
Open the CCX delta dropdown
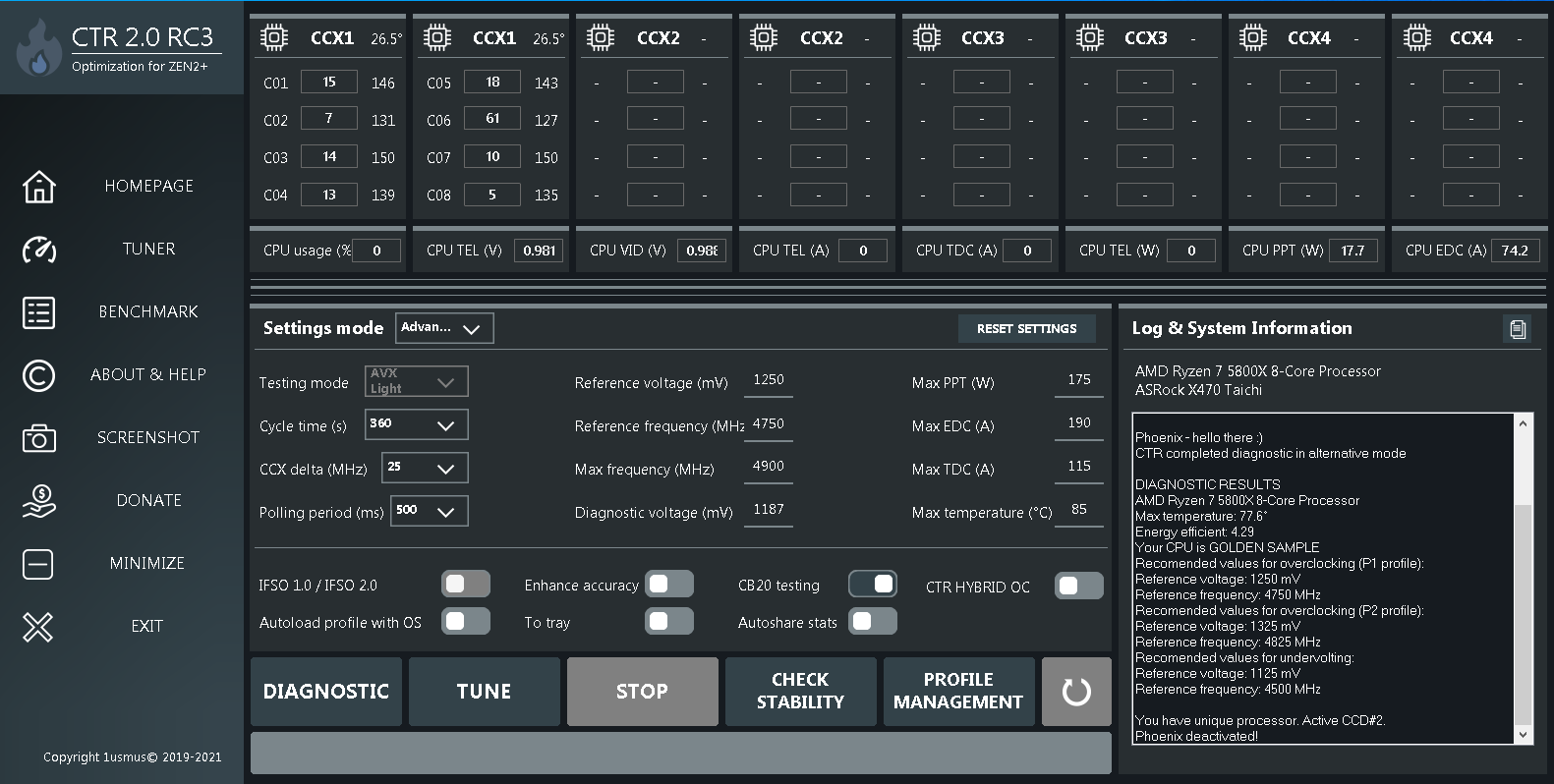point(425,468)
